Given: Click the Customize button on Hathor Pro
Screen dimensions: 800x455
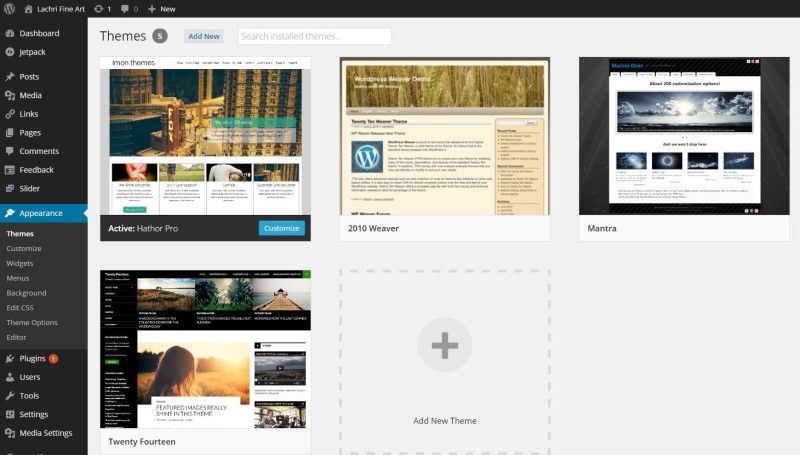Looking at the screenshot, I should (x=282, y=228).
